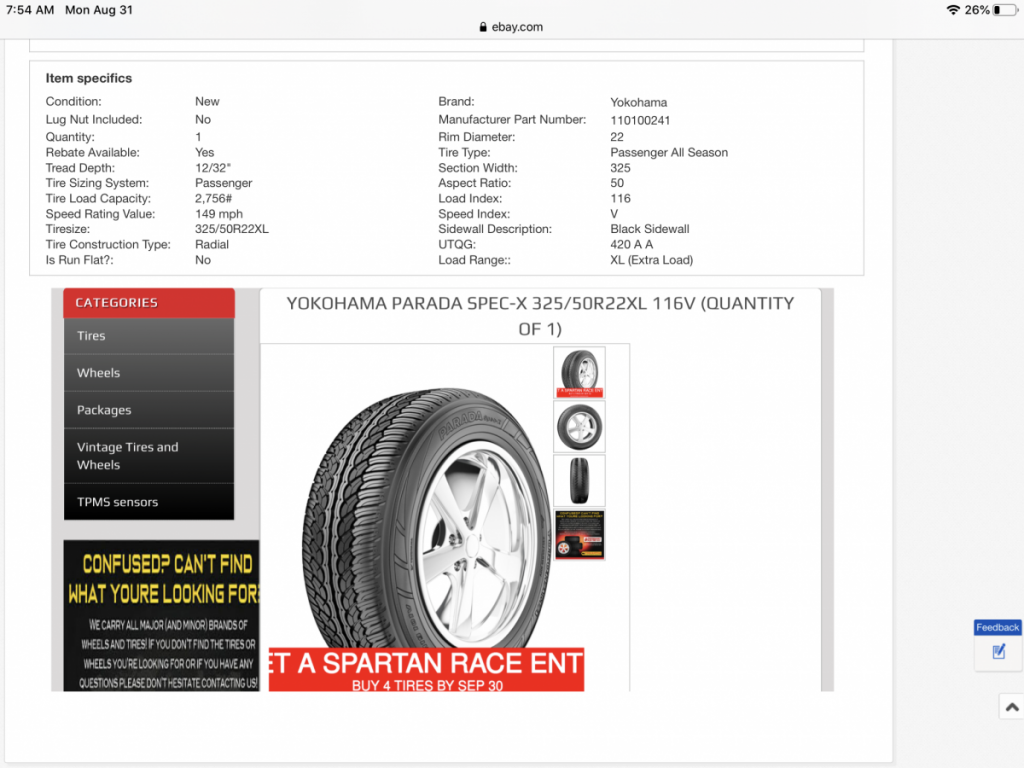Viewport: 1024px width, 768px height.
Task: Click the Rebate Available value Yes
Action: point(204,153)
